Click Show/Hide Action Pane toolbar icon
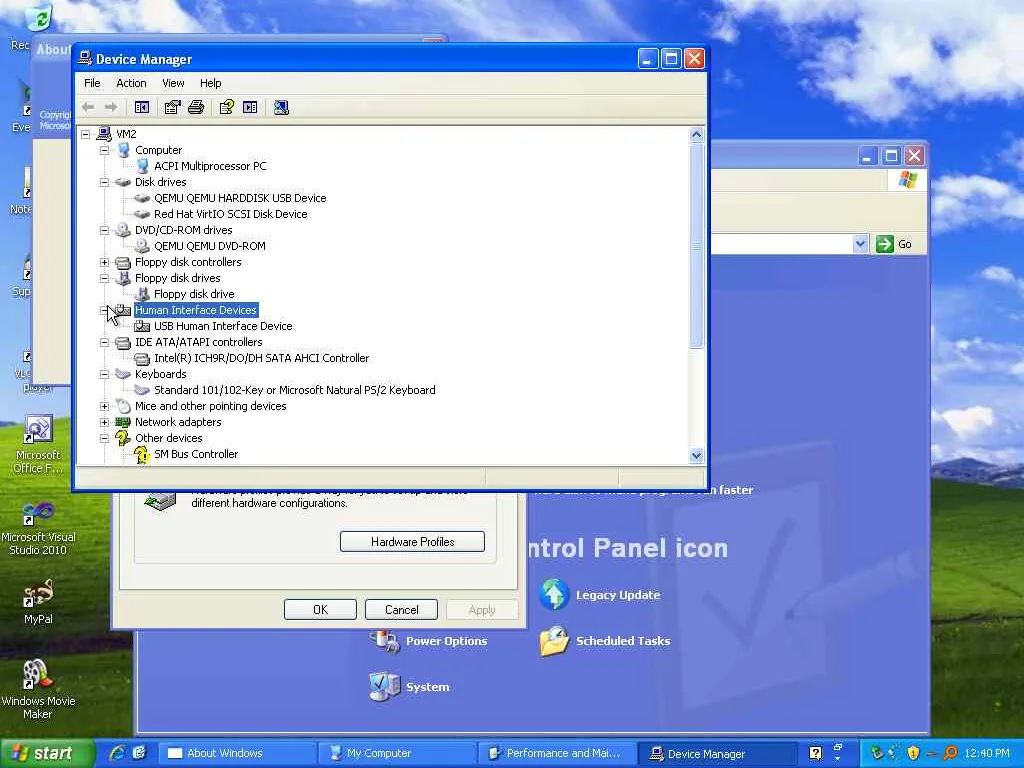The width and height of the screenshot is (1024, 768). click(x=250, y=107)
